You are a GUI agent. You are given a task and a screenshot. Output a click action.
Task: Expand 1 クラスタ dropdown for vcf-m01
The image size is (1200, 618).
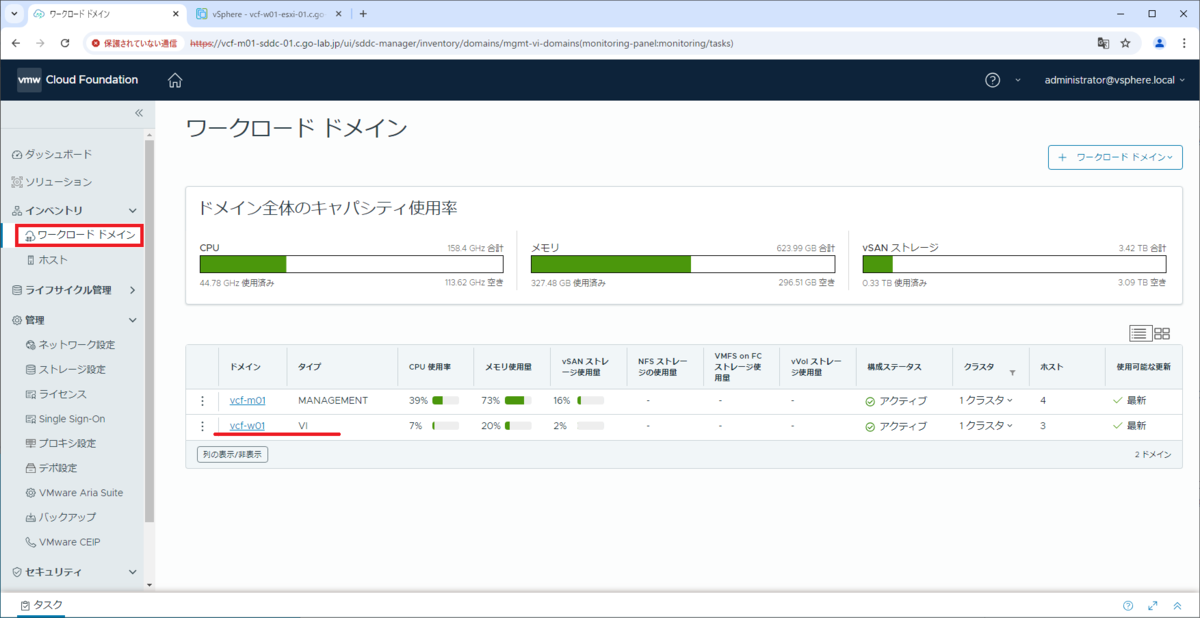986,401
